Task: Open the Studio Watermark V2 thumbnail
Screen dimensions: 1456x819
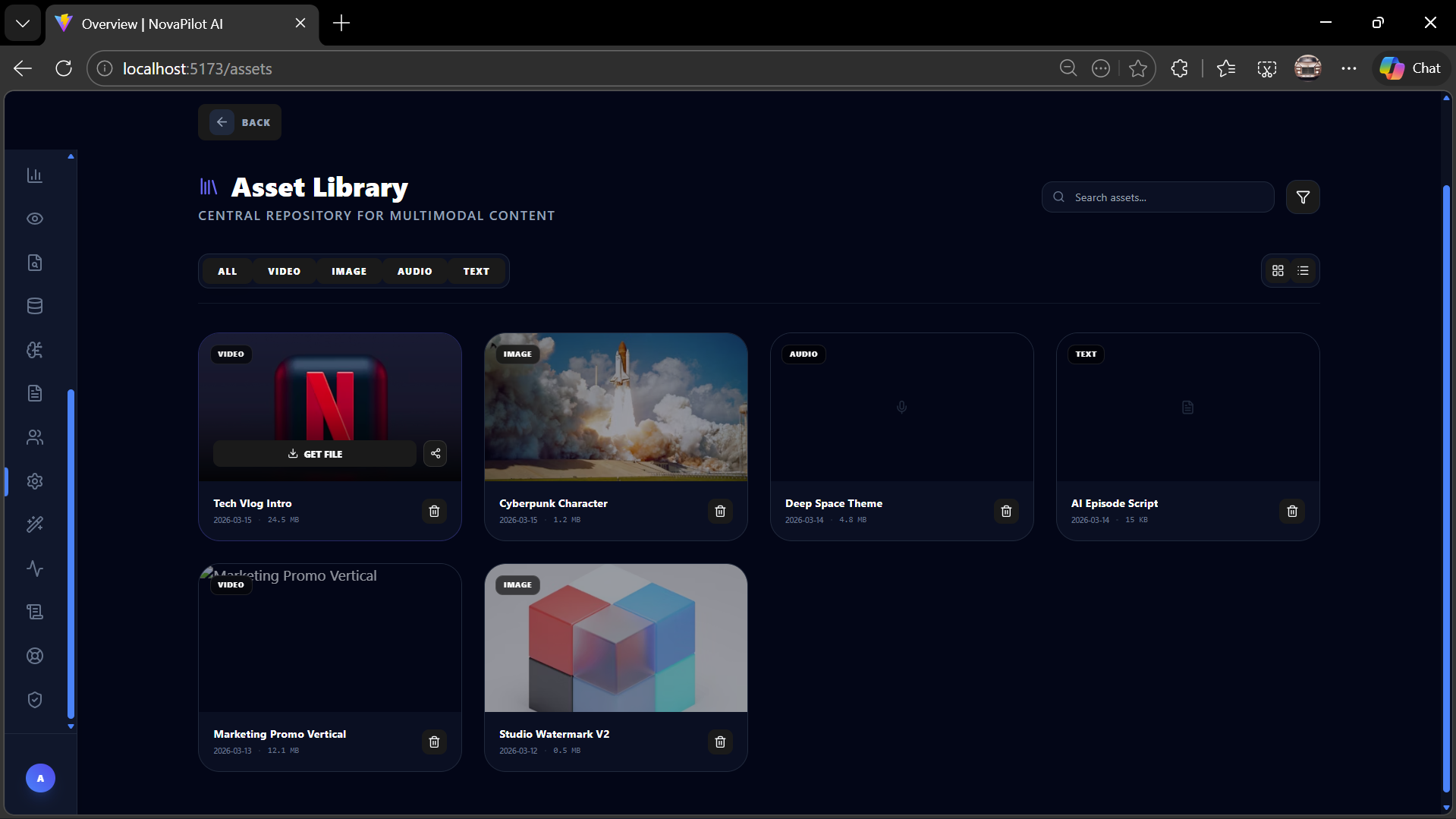Action: coord(616,638)
